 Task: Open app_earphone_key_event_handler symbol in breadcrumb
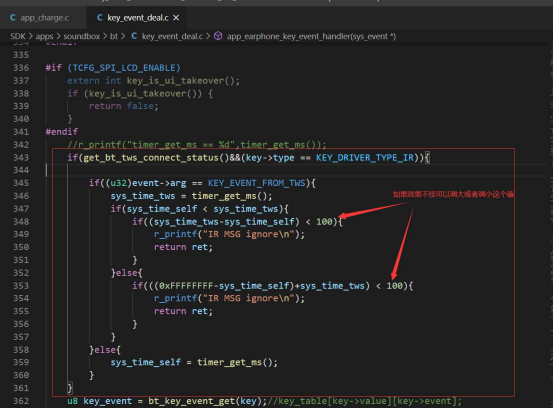[311, 36]
